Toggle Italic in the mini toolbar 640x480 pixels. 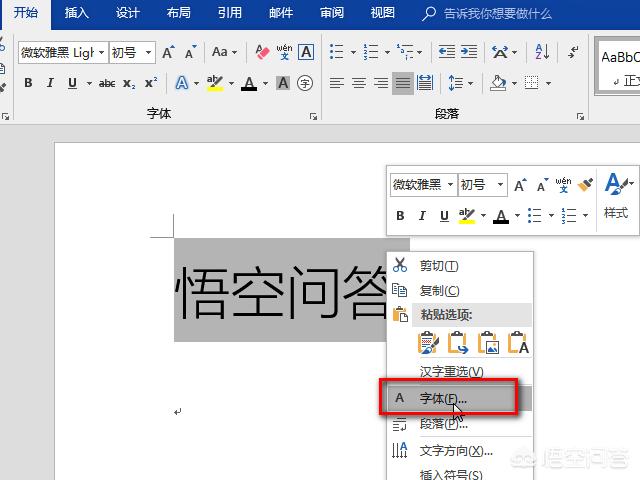tap(422, 216)
